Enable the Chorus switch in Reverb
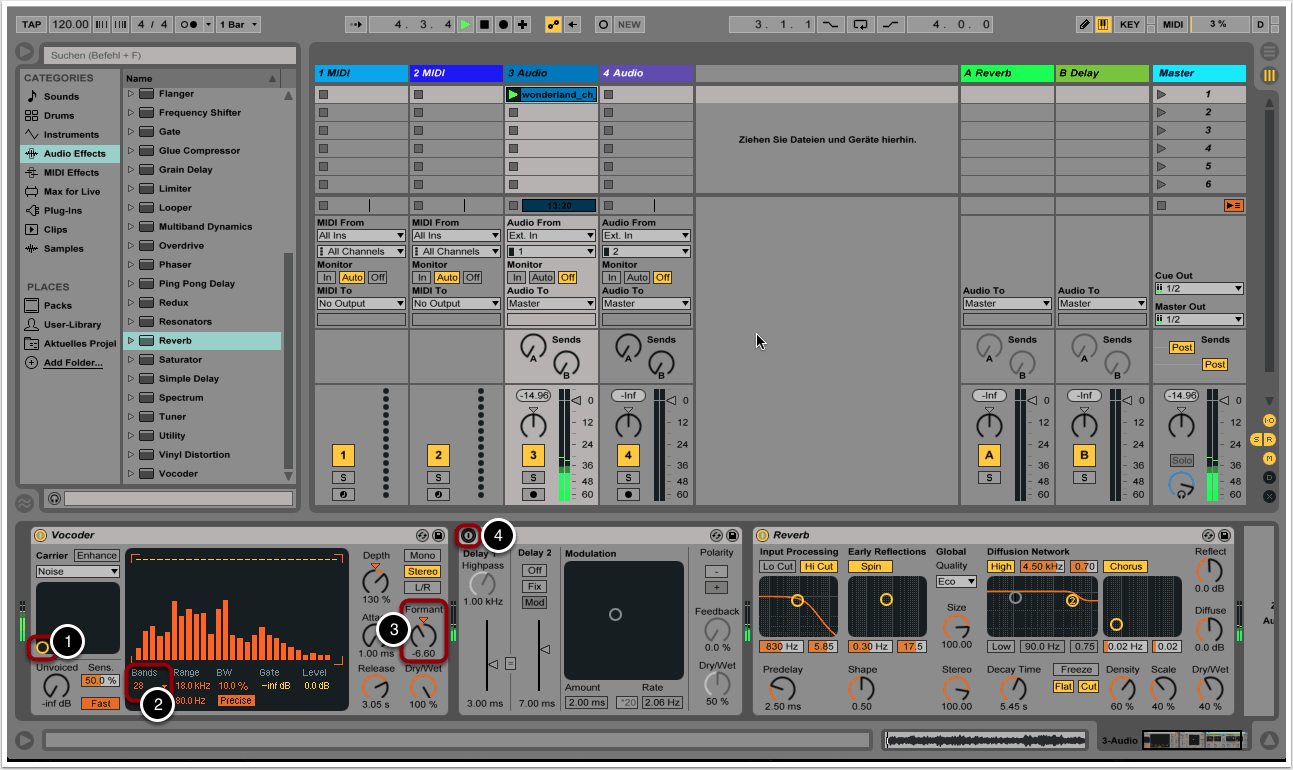1293x770 pixels. click(1125, 567)
